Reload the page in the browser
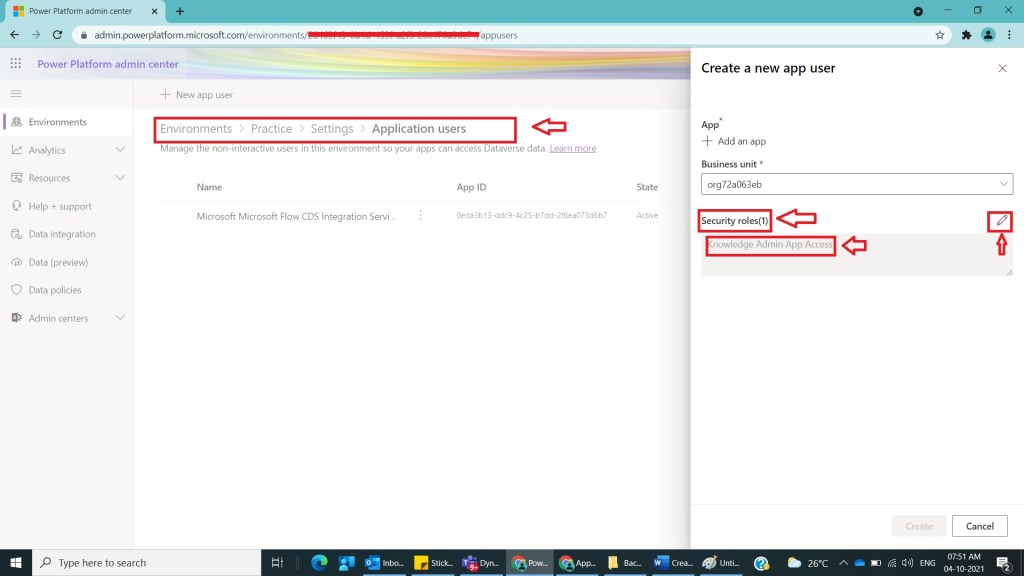 pyautogui.click(x=57, y=34)
